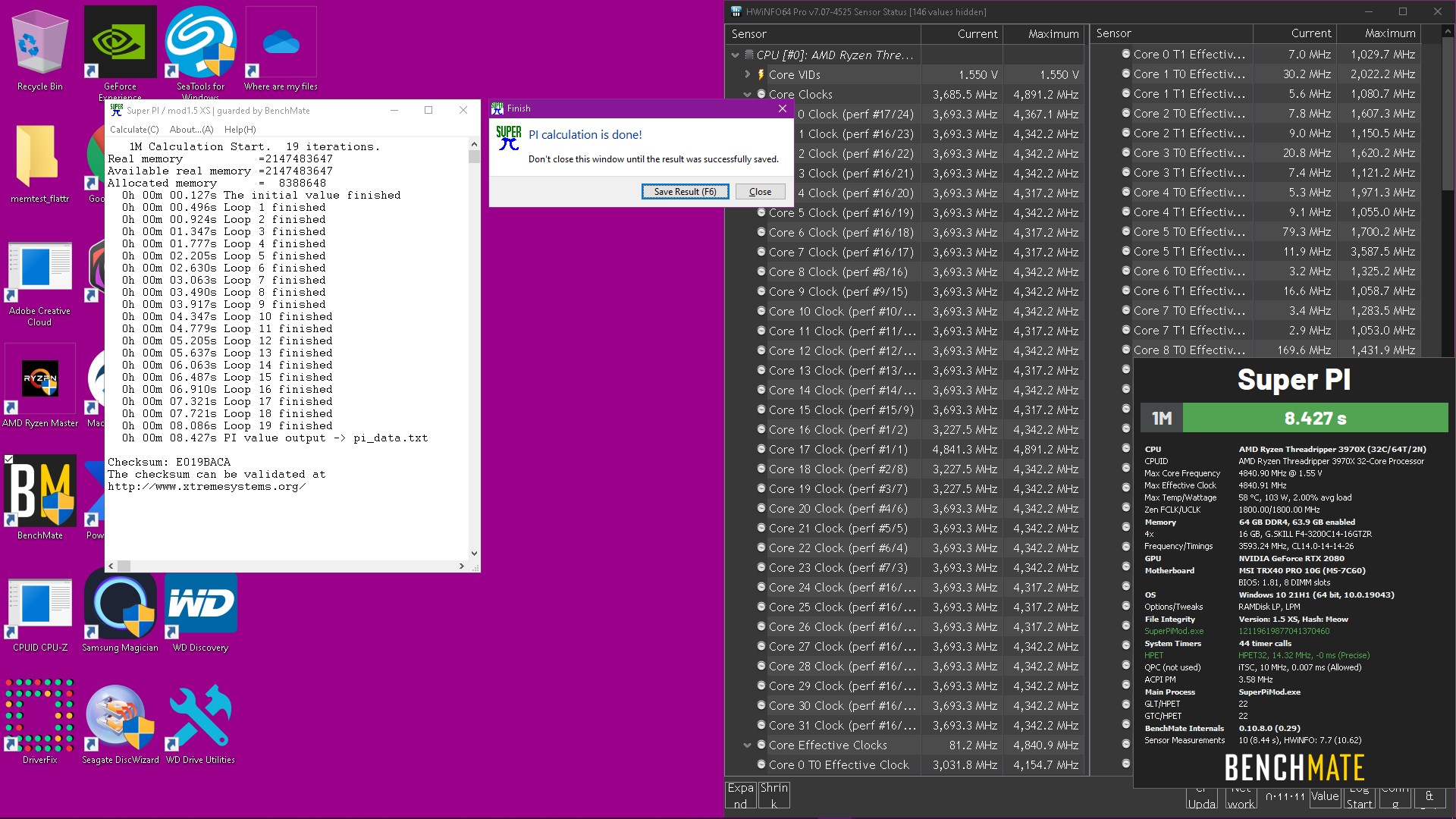Launch GeForce Experience from the desktop
The image size is (1456, 819).
point(120,52)
